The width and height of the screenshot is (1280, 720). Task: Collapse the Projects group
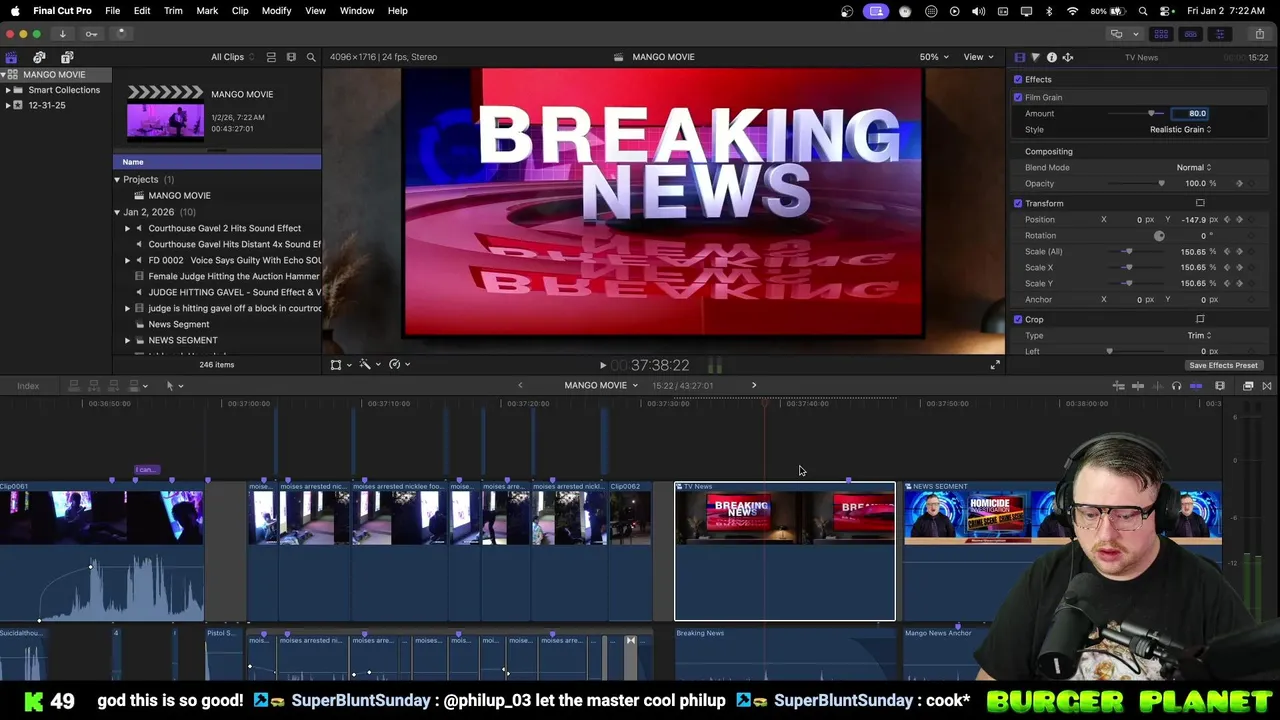[117, 179]
